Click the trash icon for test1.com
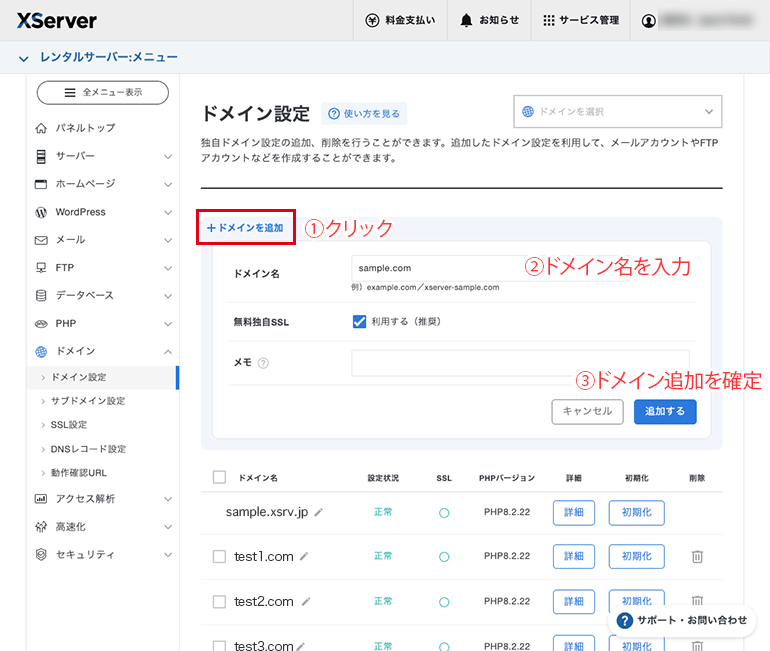Screen dimensions: 770x651 697,556
